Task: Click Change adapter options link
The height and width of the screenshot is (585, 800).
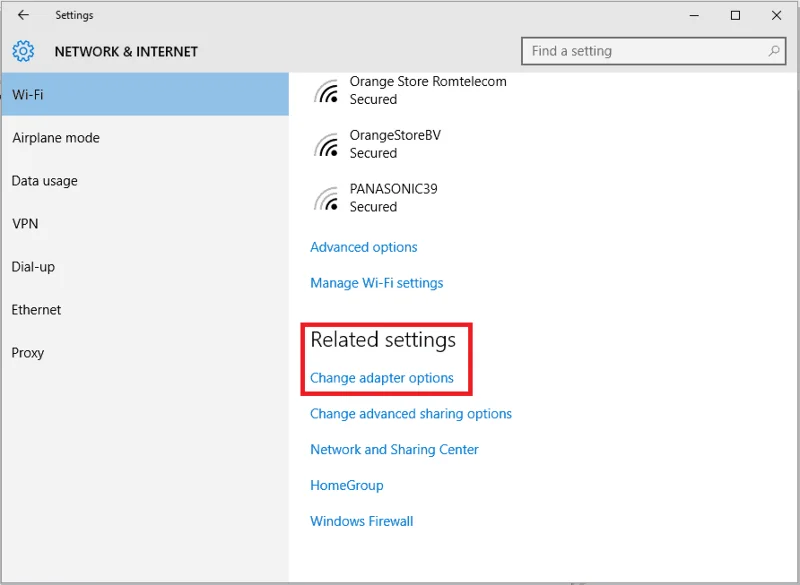Action: tap(382, 378)
